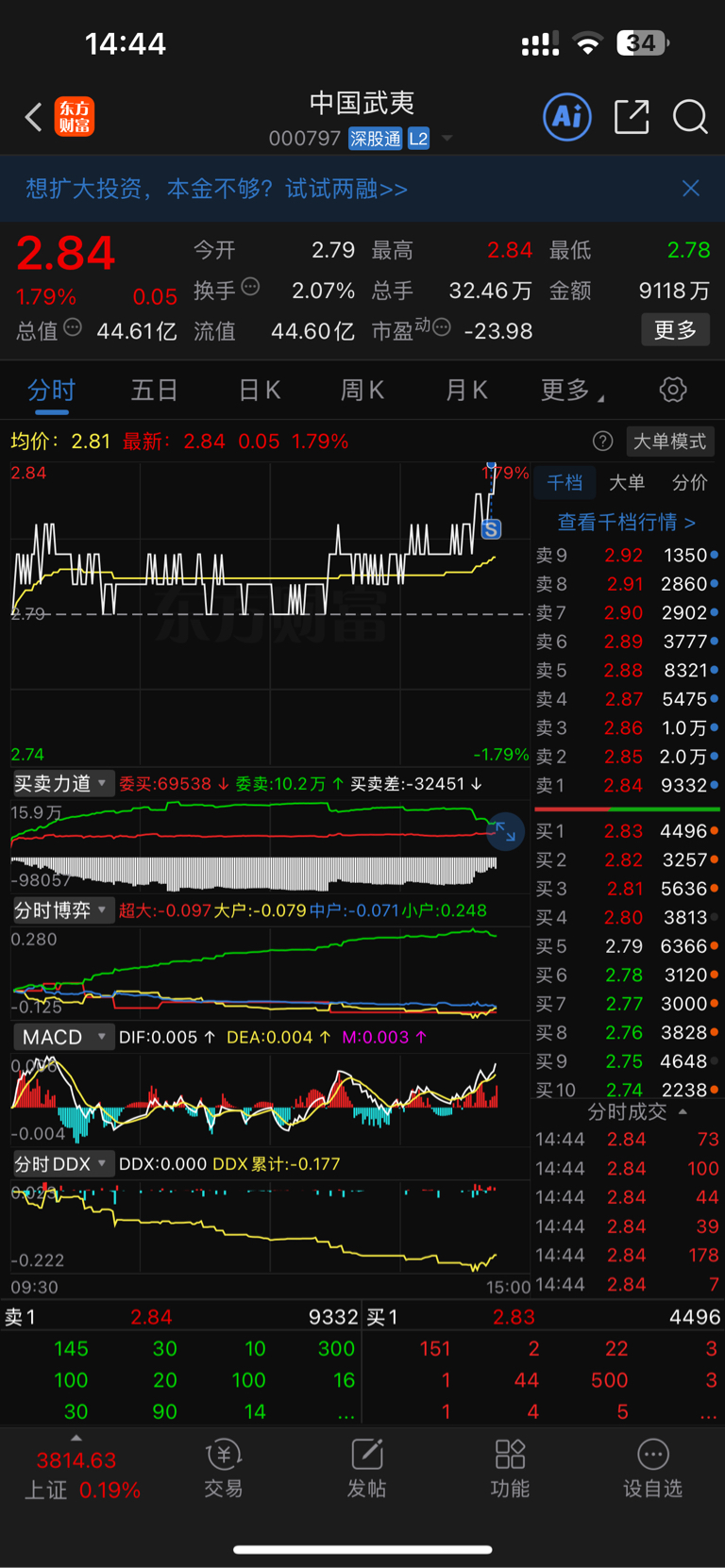Tap the DDX累计:-0.177 value
725x1568 pixels.
(277, 1164)
